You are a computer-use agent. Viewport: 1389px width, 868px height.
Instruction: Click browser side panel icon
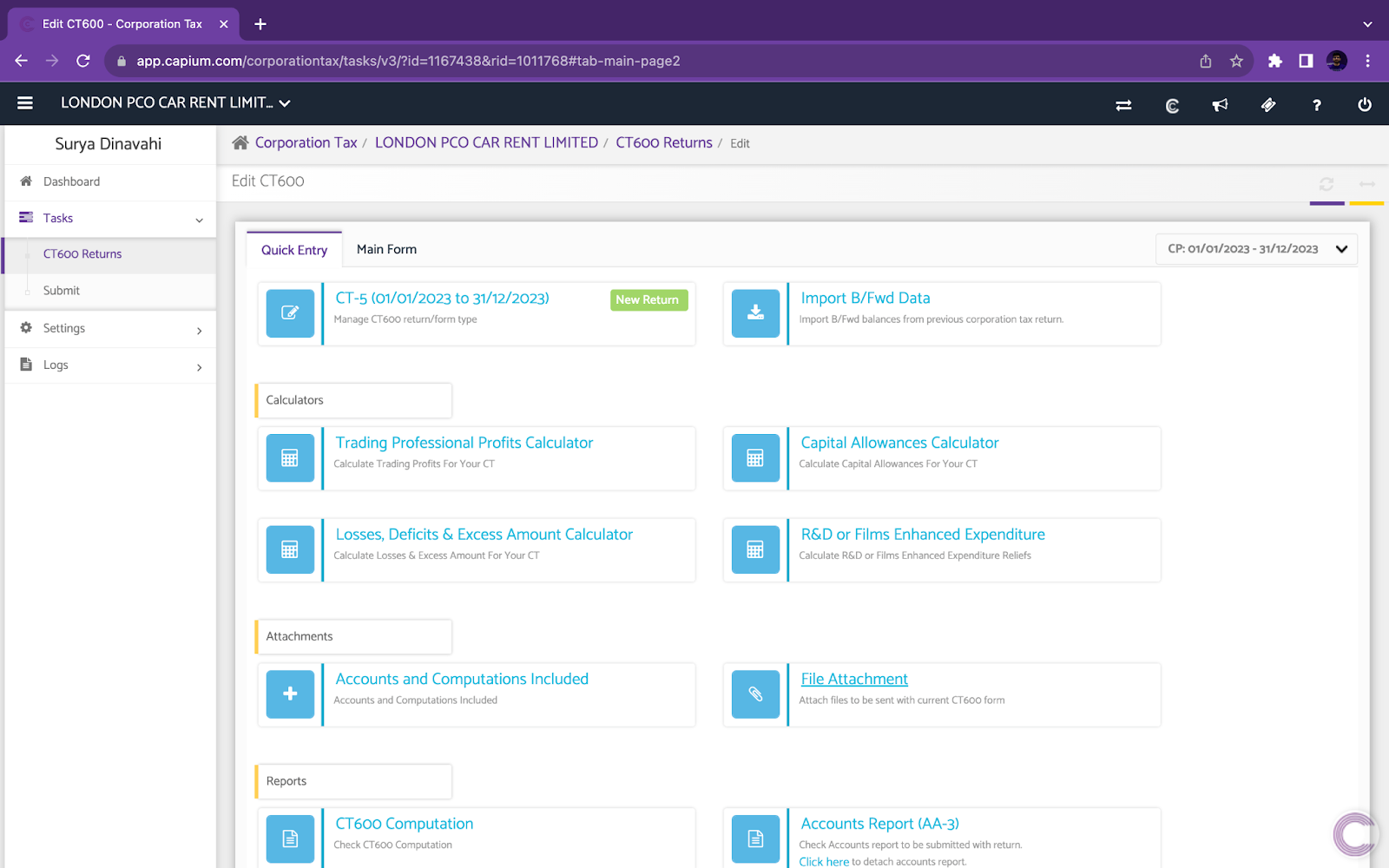click(x=1306, y=61)
